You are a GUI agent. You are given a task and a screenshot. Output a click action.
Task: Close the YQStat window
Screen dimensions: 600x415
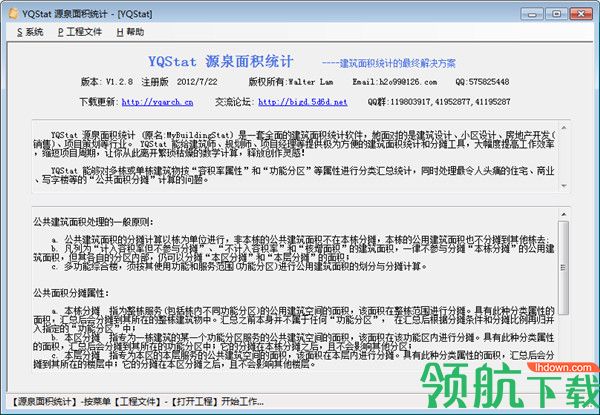[x=581, y=14]
